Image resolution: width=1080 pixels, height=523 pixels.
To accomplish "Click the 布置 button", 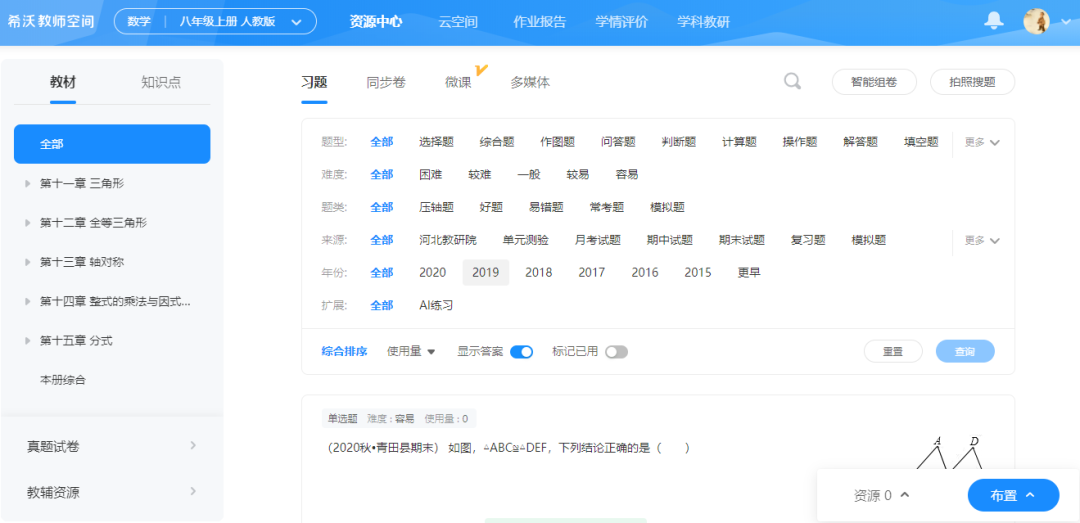I will click(1013, 495).
